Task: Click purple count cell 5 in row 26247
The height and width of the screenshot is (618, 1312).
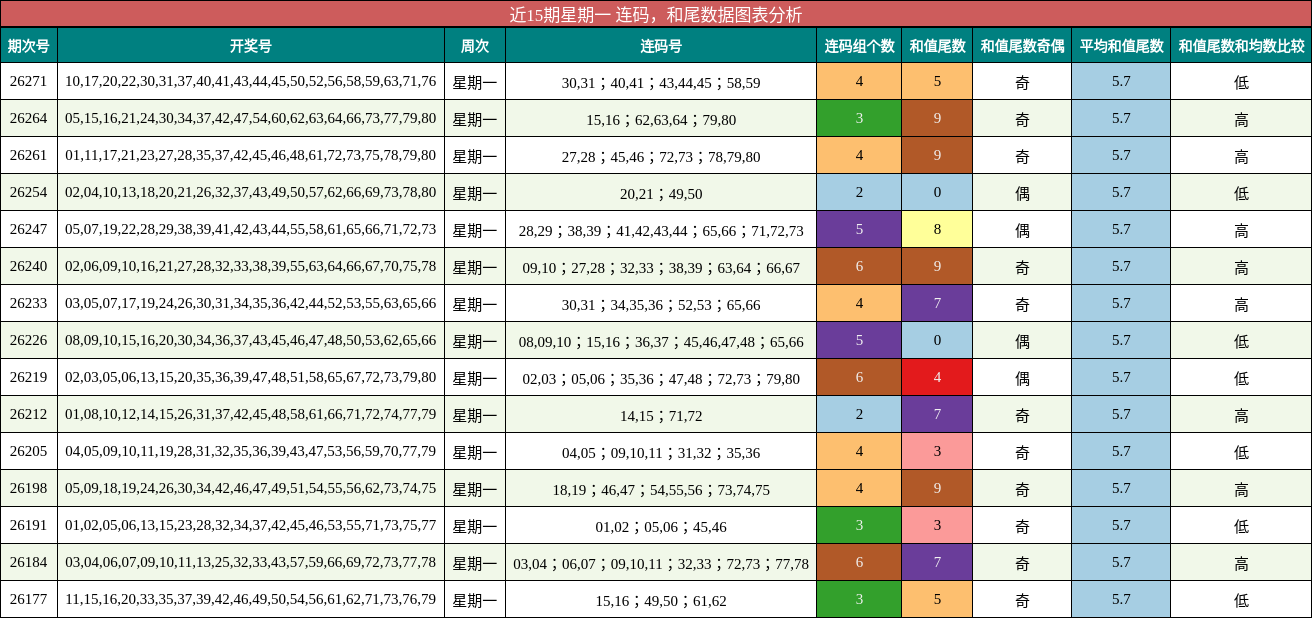Action: [859, 229]
